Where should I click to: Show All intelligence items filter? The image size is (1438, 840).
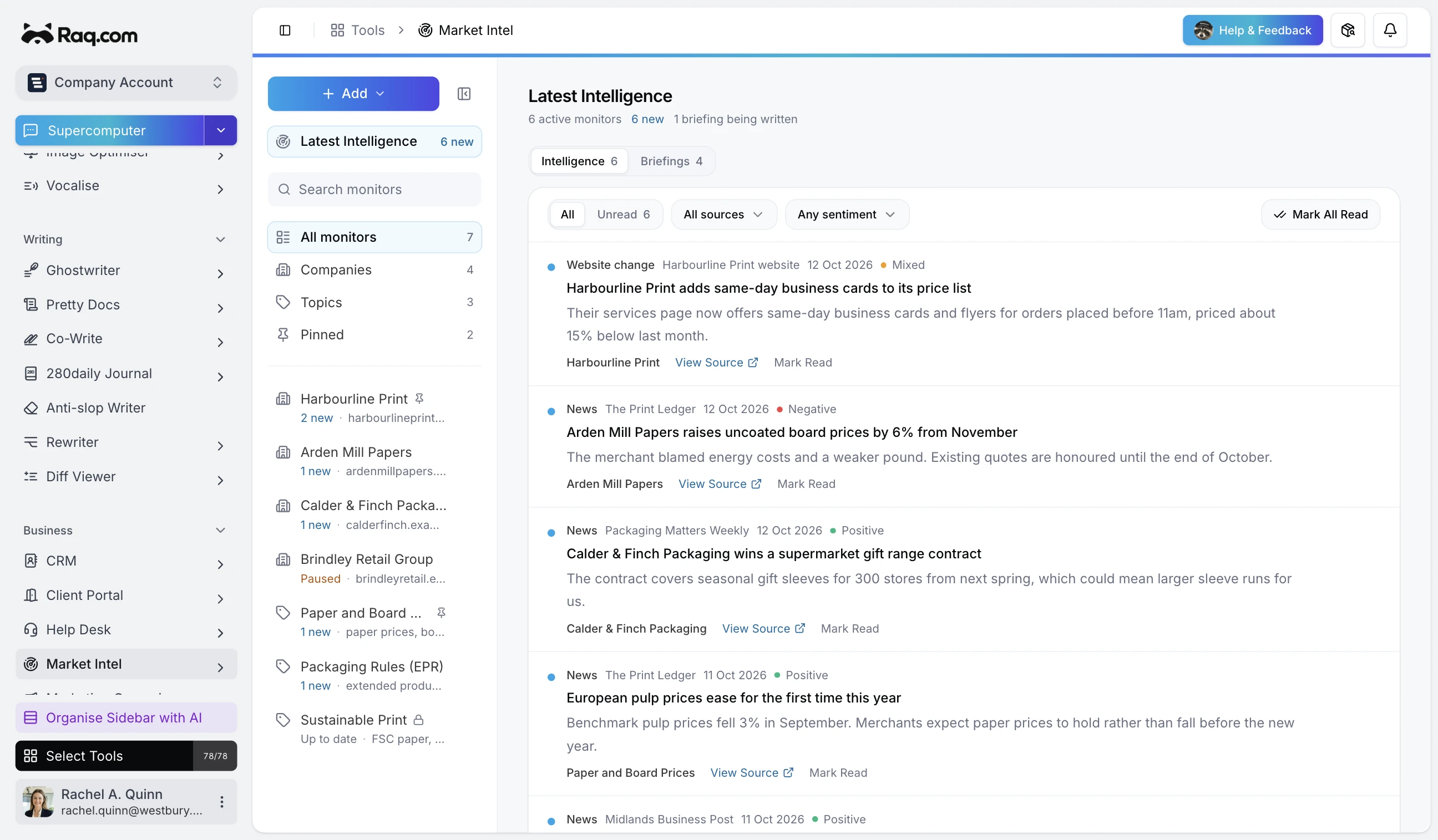[x=567, y=215]
